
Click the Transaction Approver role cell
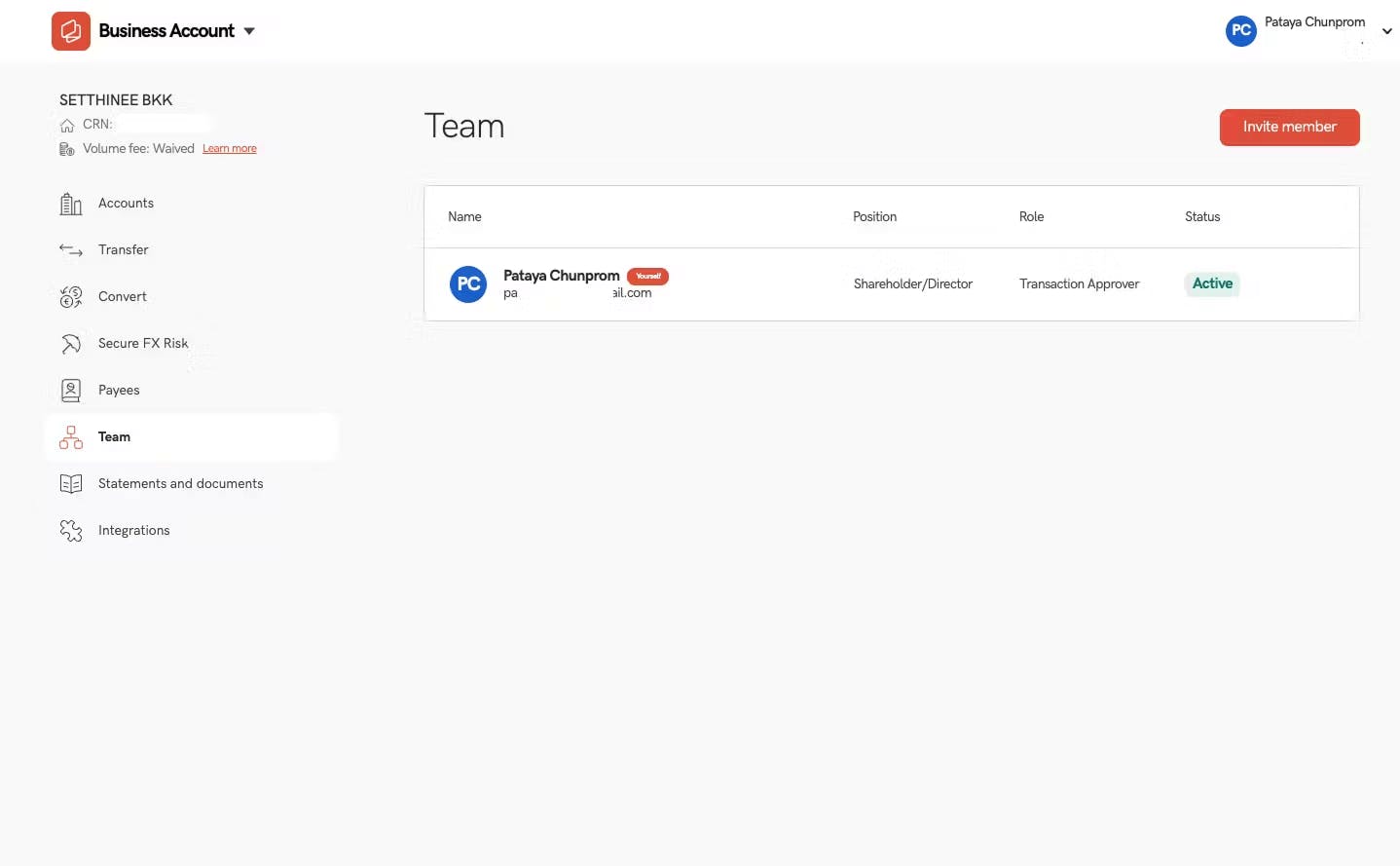[1079, 284]
